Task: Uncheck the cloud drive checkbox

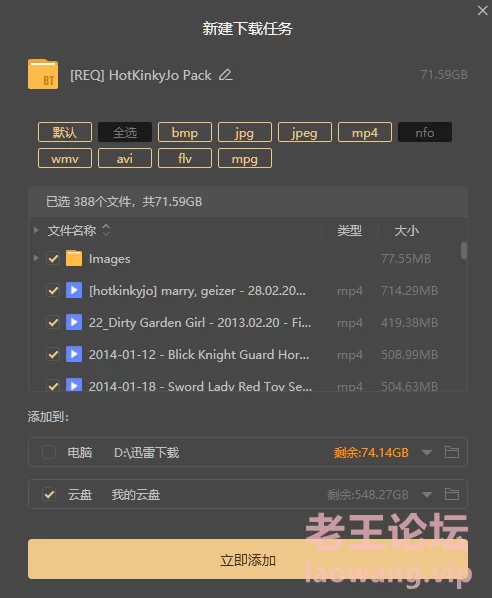Action: 49,494
